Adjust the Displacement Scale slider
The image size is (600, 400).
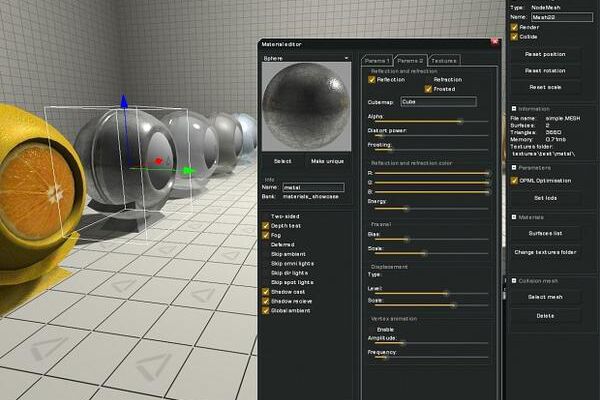(431, 305)
